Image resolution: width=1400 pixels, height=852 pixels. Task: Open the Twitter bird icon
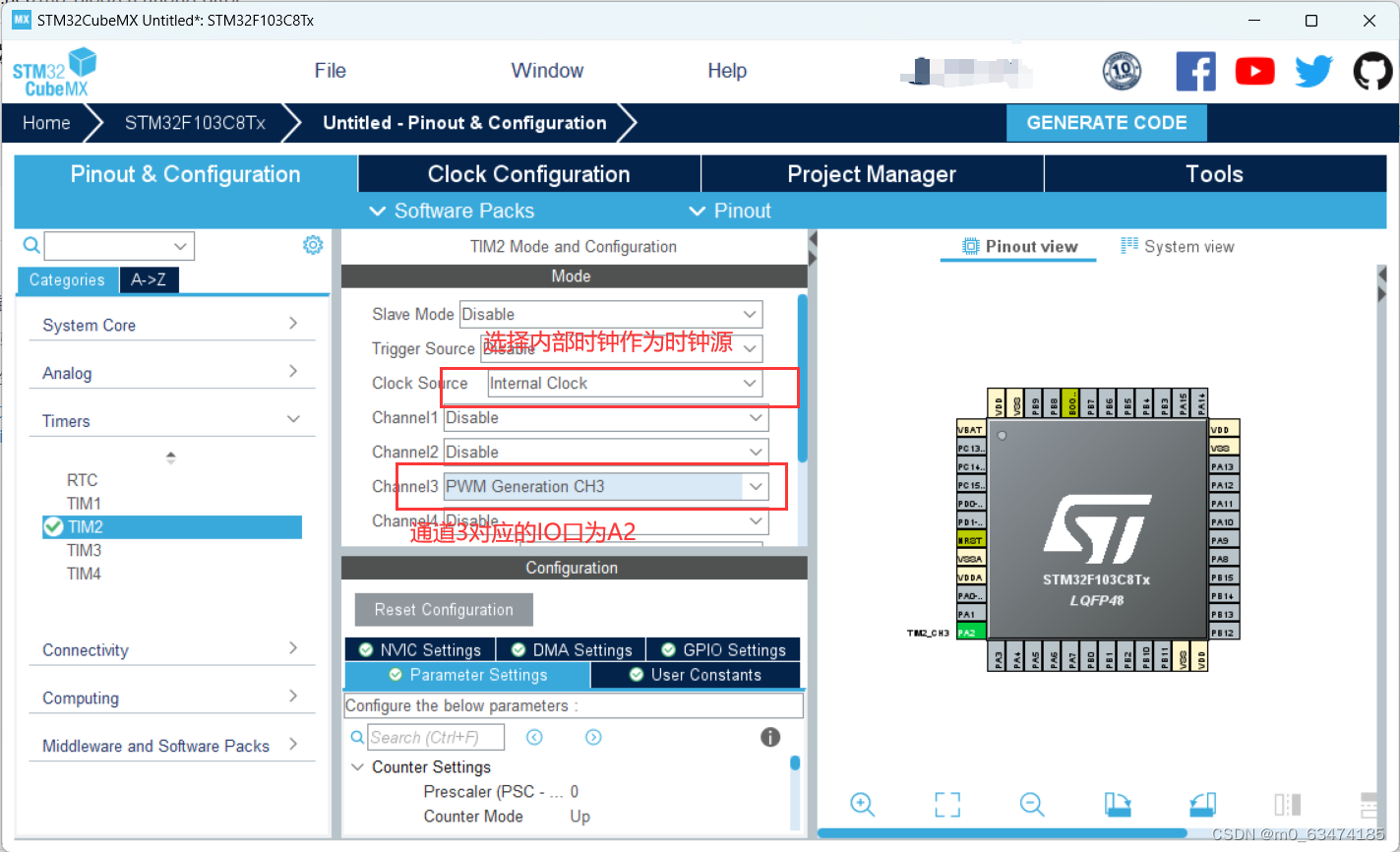[1313, 71]
